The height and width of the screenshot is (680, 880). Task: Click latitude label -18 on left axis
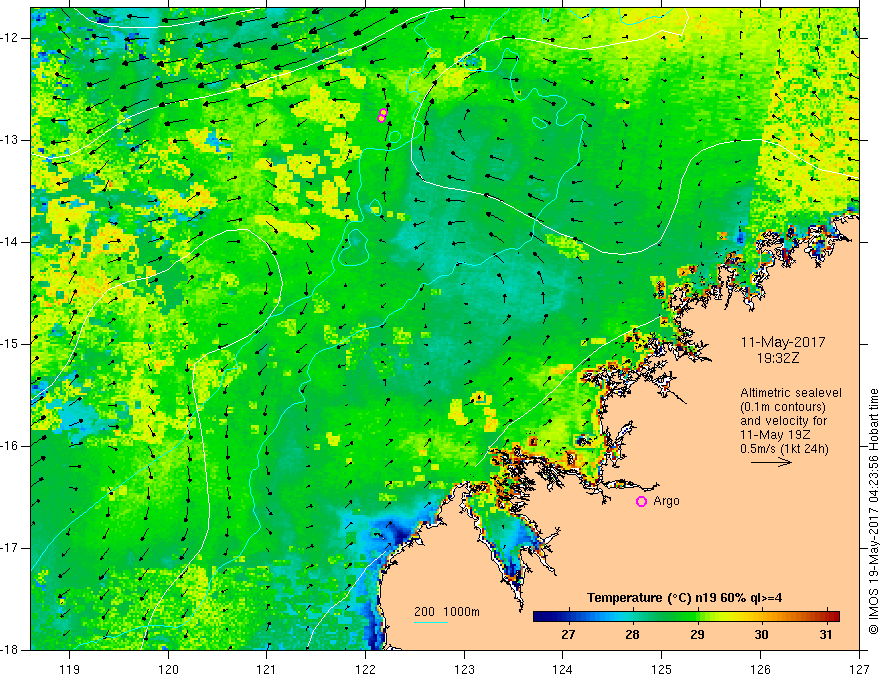click(x=11, y=650)
